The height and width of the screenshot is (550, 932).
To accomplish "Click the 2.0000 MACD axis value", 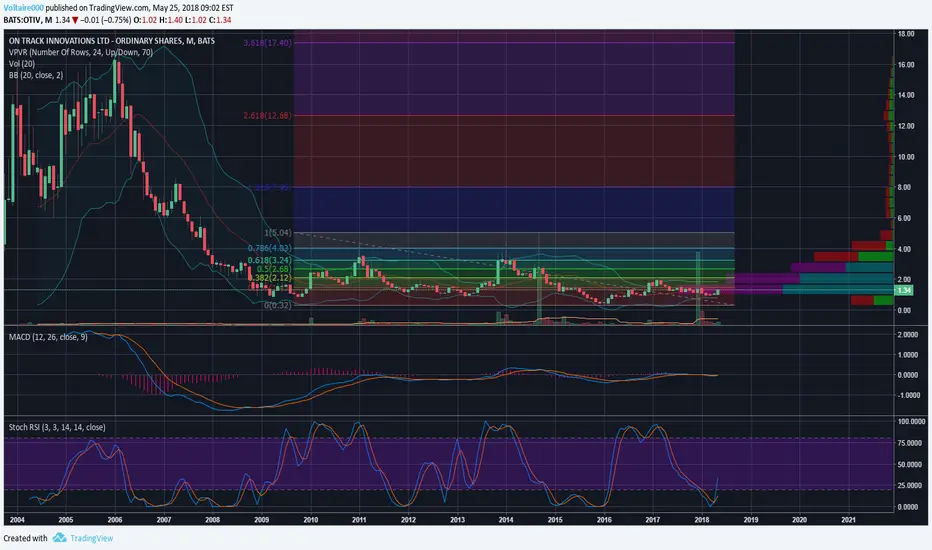I will (x=907, y=335).
